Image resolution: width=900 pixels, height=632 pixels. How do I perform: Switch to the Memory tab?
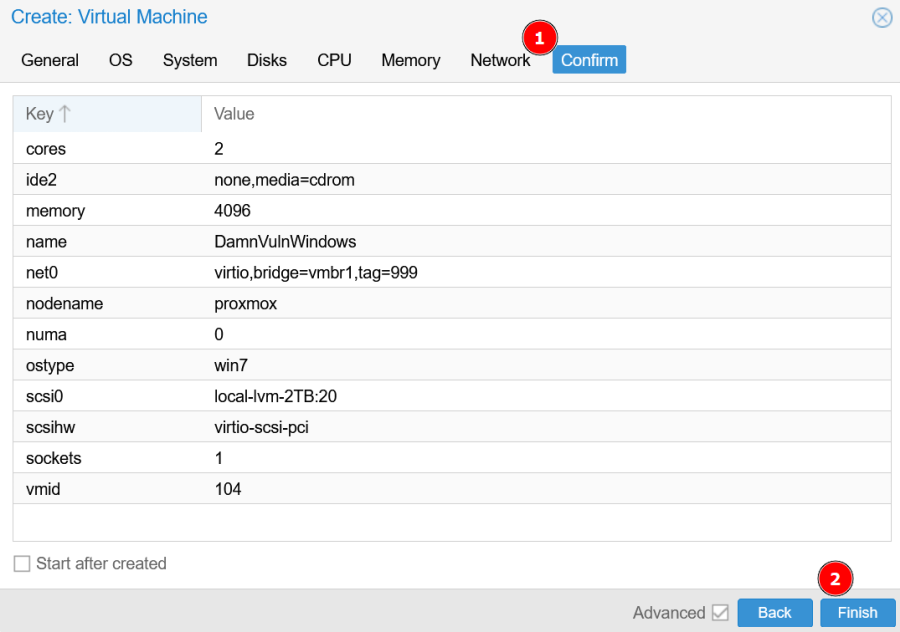410,60
